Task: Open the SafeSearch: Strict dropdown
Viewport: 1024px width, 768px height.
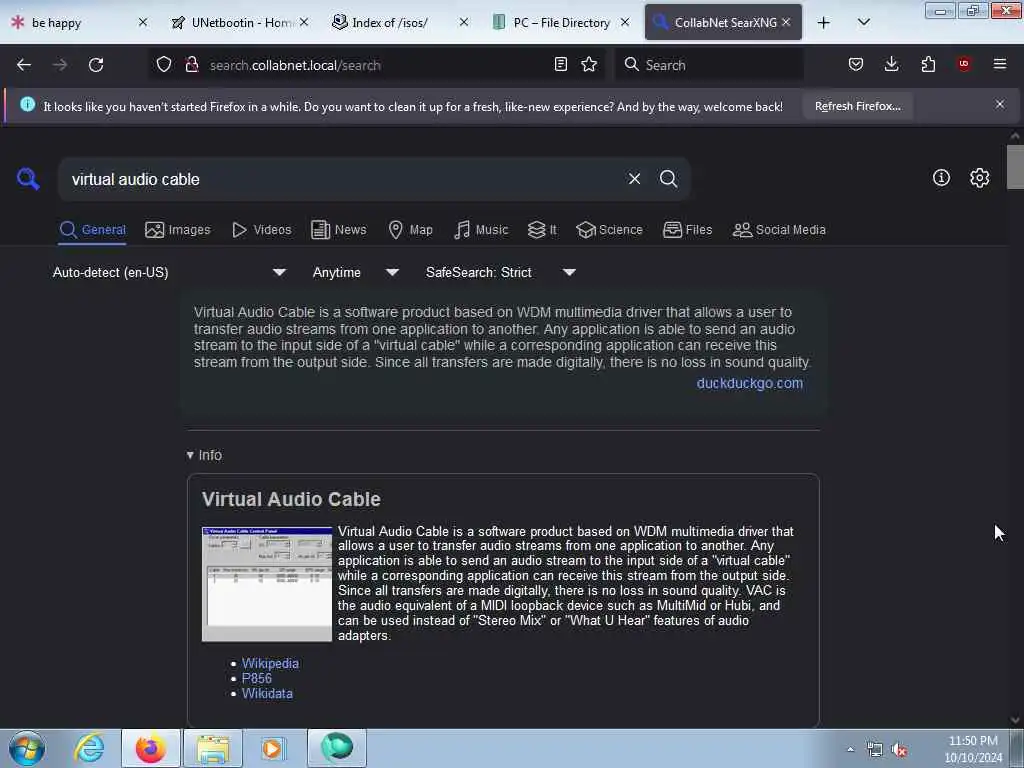Action: pos(500,272)
